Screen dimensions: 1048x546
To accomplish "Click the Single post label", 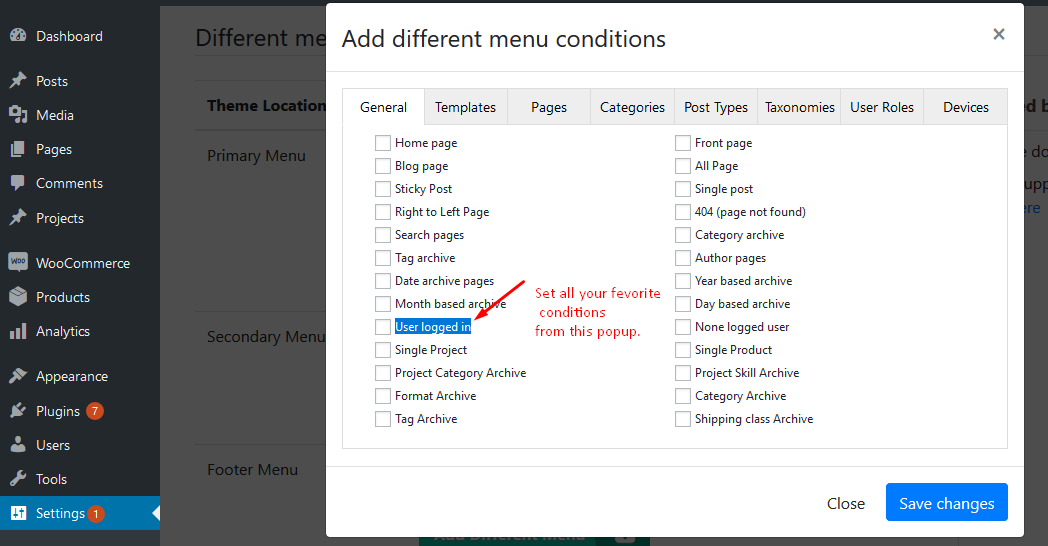I will tap(724, 189).
